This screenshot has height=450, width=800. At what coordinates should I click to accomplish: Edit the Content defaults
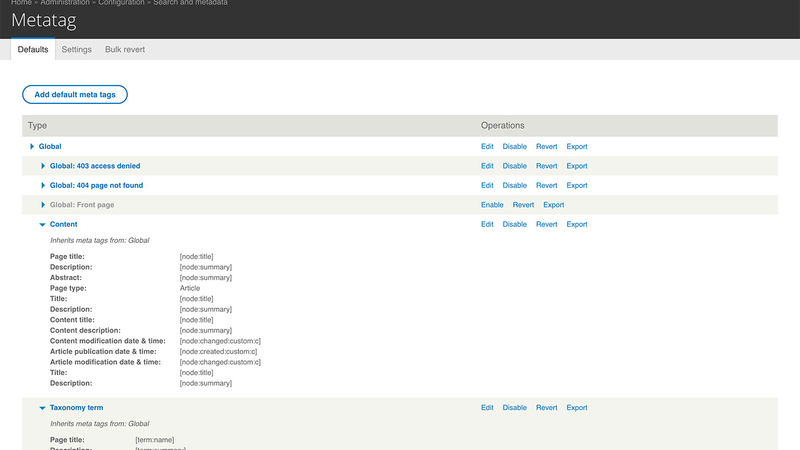pos(487,224)
